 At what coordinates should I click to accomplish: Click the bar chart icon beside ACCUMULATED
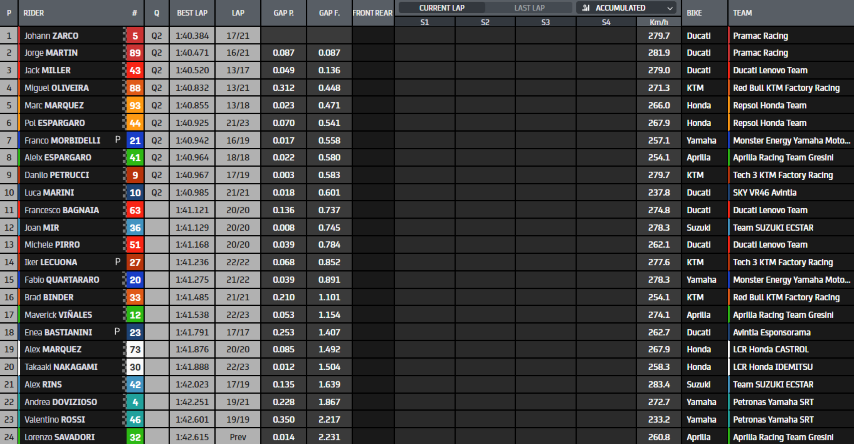point(585,8)
